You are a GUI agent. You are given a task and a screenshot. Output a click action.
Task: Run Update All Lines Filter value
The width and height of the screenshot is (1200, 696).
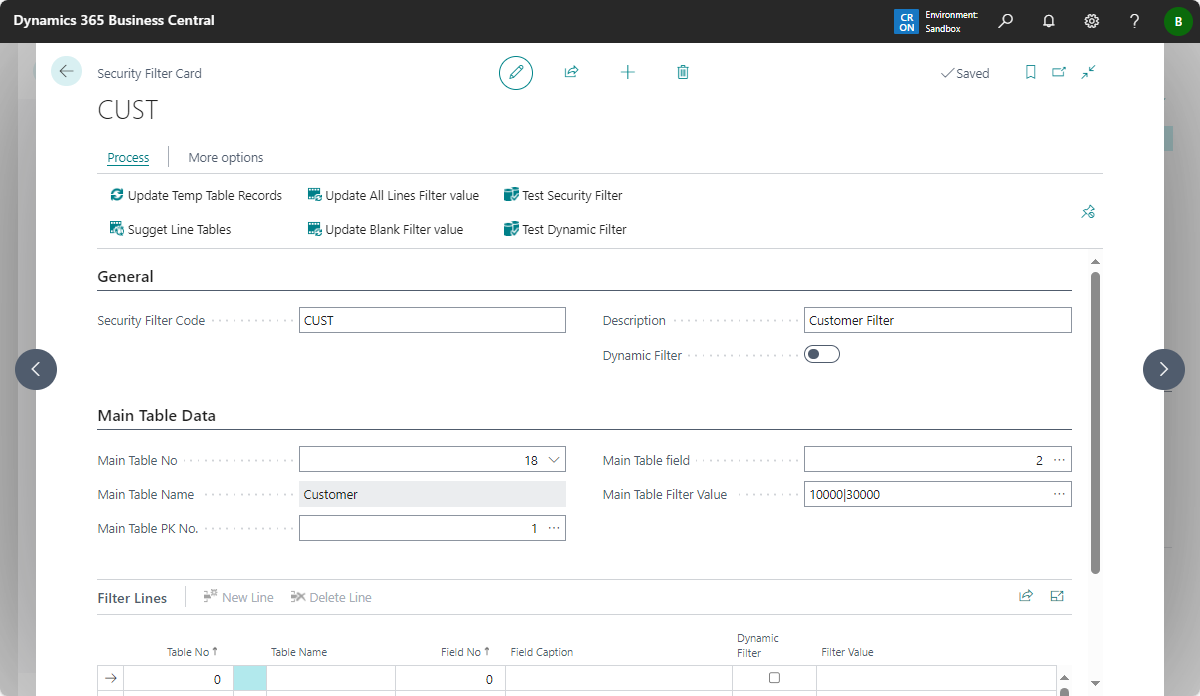pos(393,195)
